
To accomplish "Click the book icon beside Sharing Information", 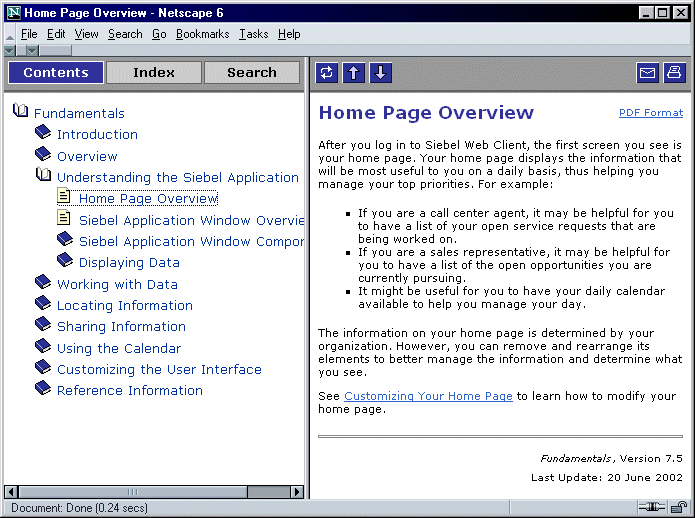I will click(43, 324).
